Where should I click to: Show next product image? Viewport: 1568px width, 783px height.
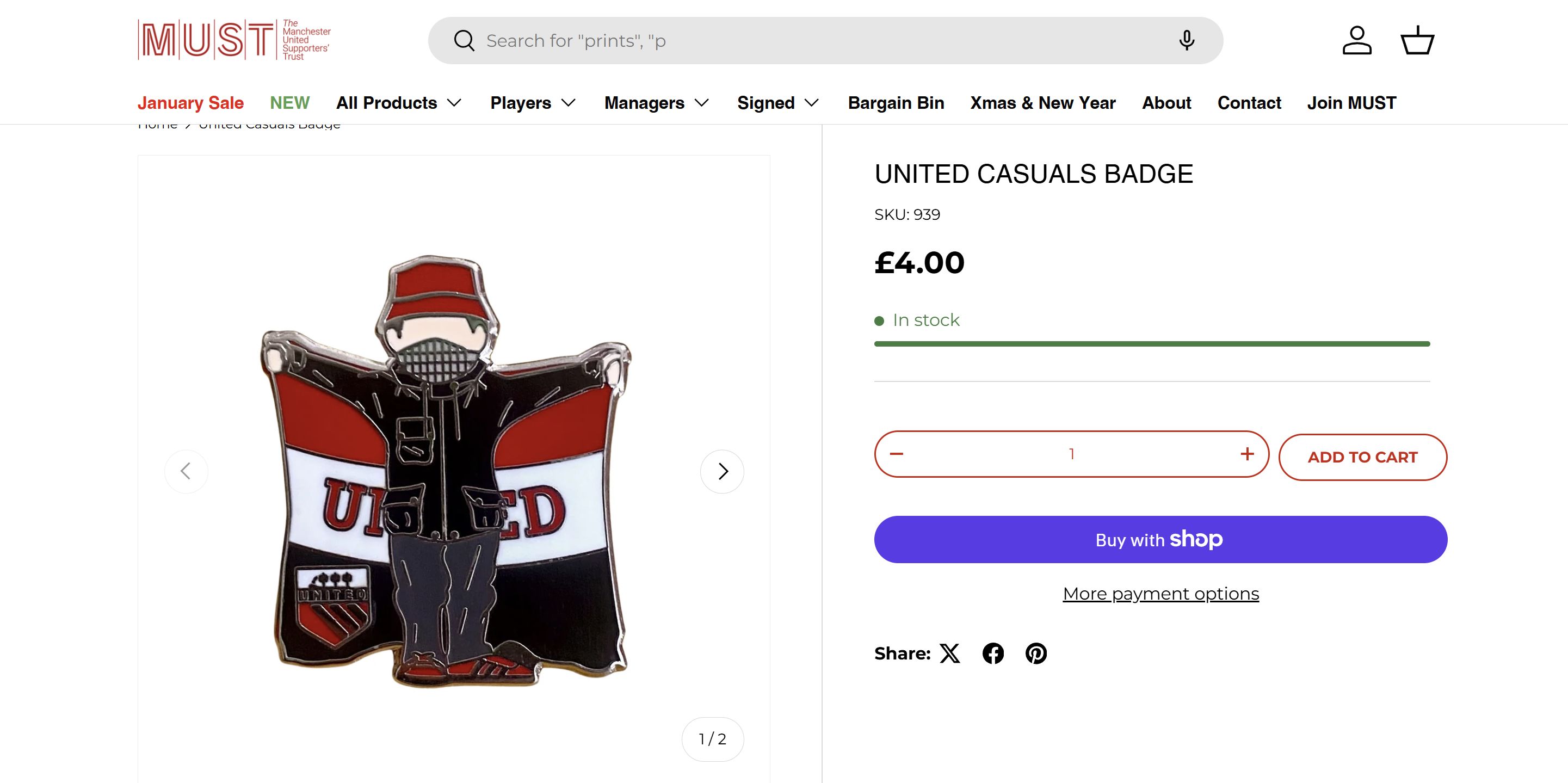722,471
